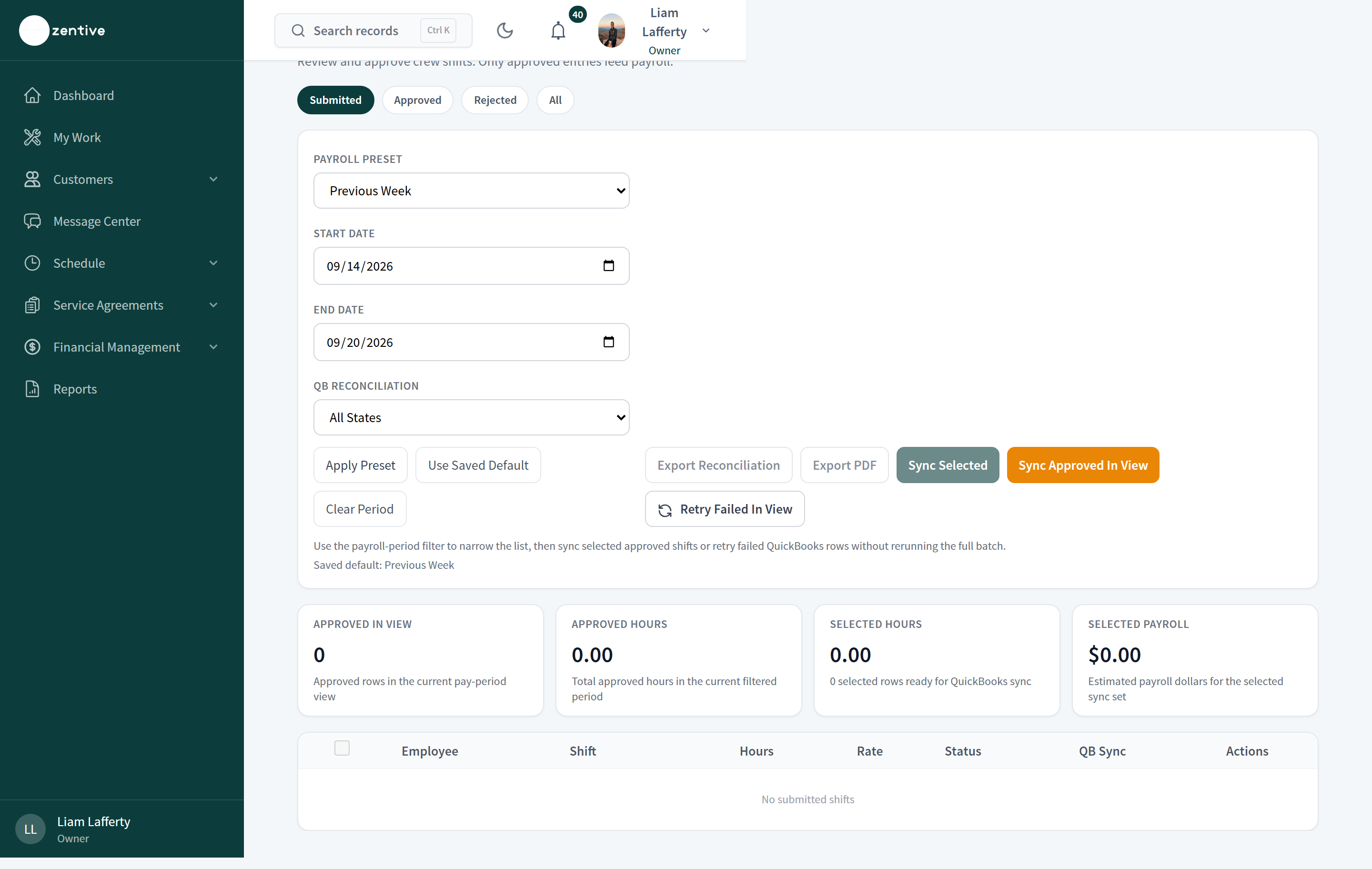This screenshot has width=1372, height=869.
Task: Switch to the Submitted tab
Action: pos(335,100)
